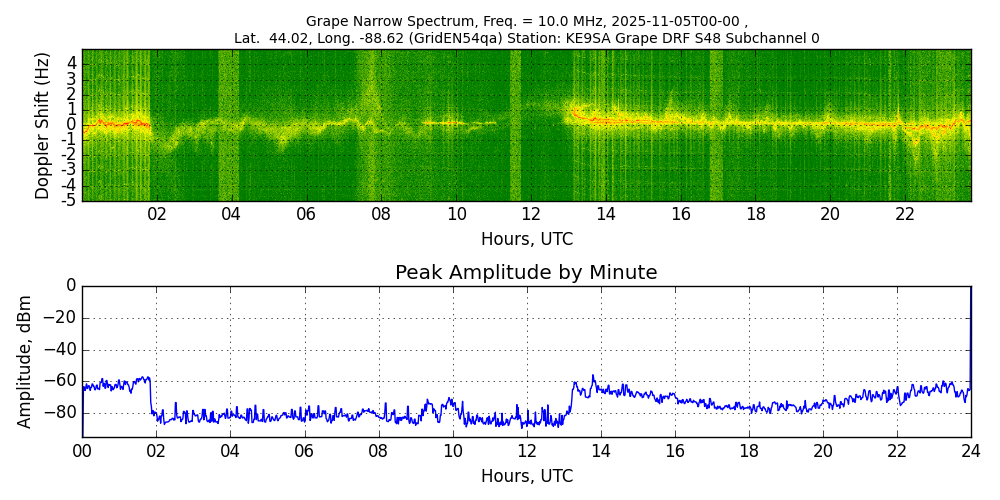1000x500 pixels.
Task: Select the 'Doppler Shift (Hz)' axis label
Action: pyautogui.click(x=42, y=125)
